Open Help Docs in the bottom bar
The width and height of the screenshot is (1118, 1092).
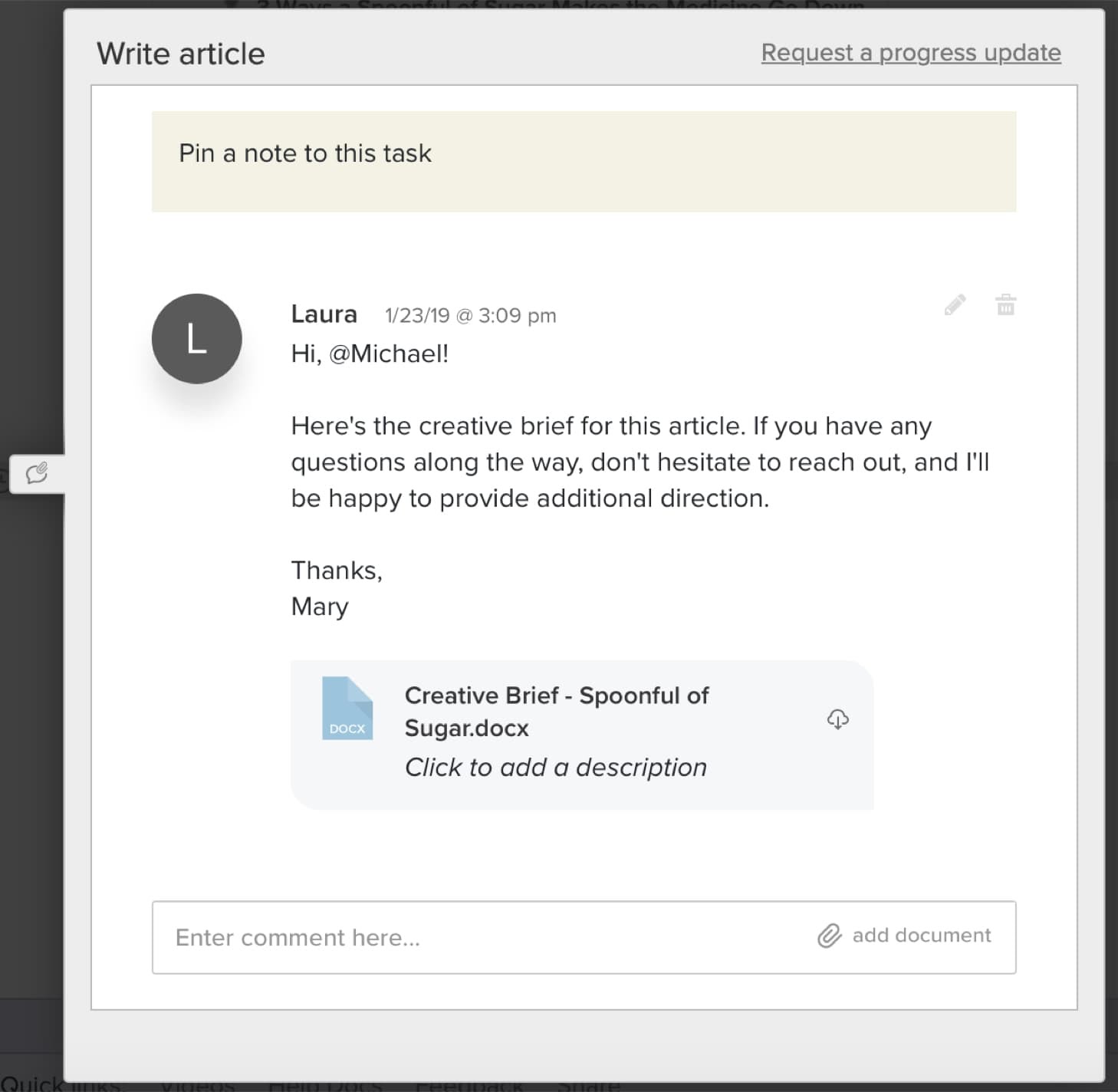coord(324,1085)
